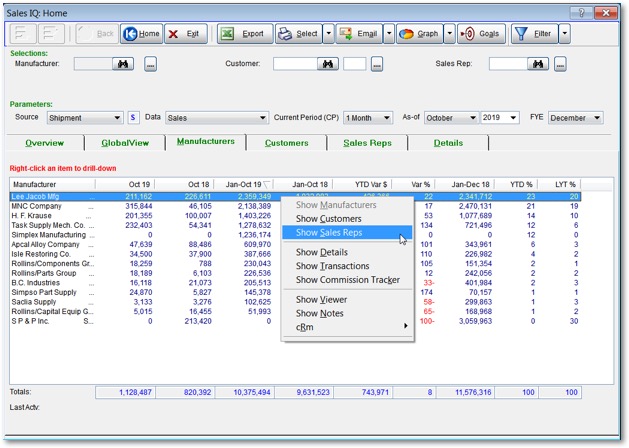The width and height of the screenshot is (629, 448).
Task: Click the Customer input field
Action: (x=295, y=64)
